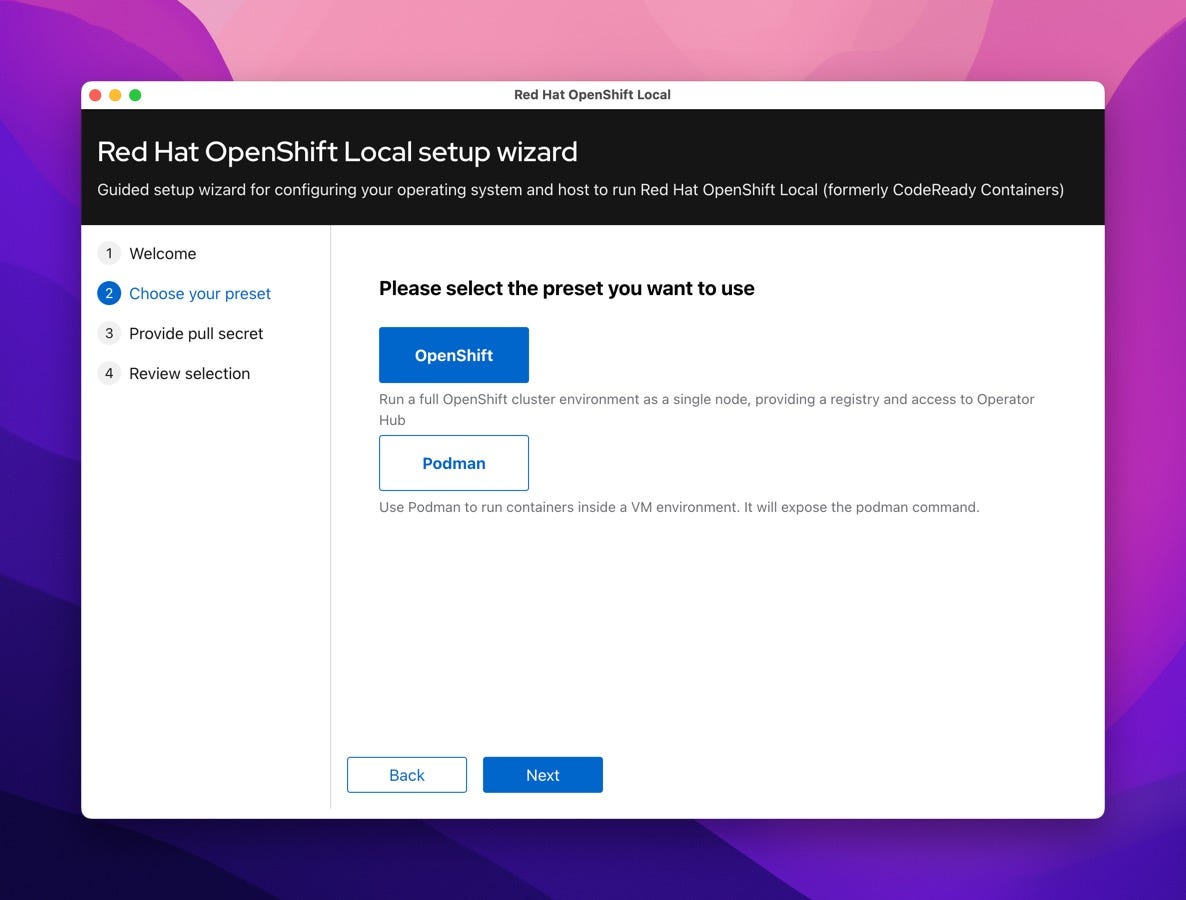Click the OpenShift description starting 'Run a full OpenShift'
Image resolution: width=1186 pixels, height=900 pixels.
706,409
